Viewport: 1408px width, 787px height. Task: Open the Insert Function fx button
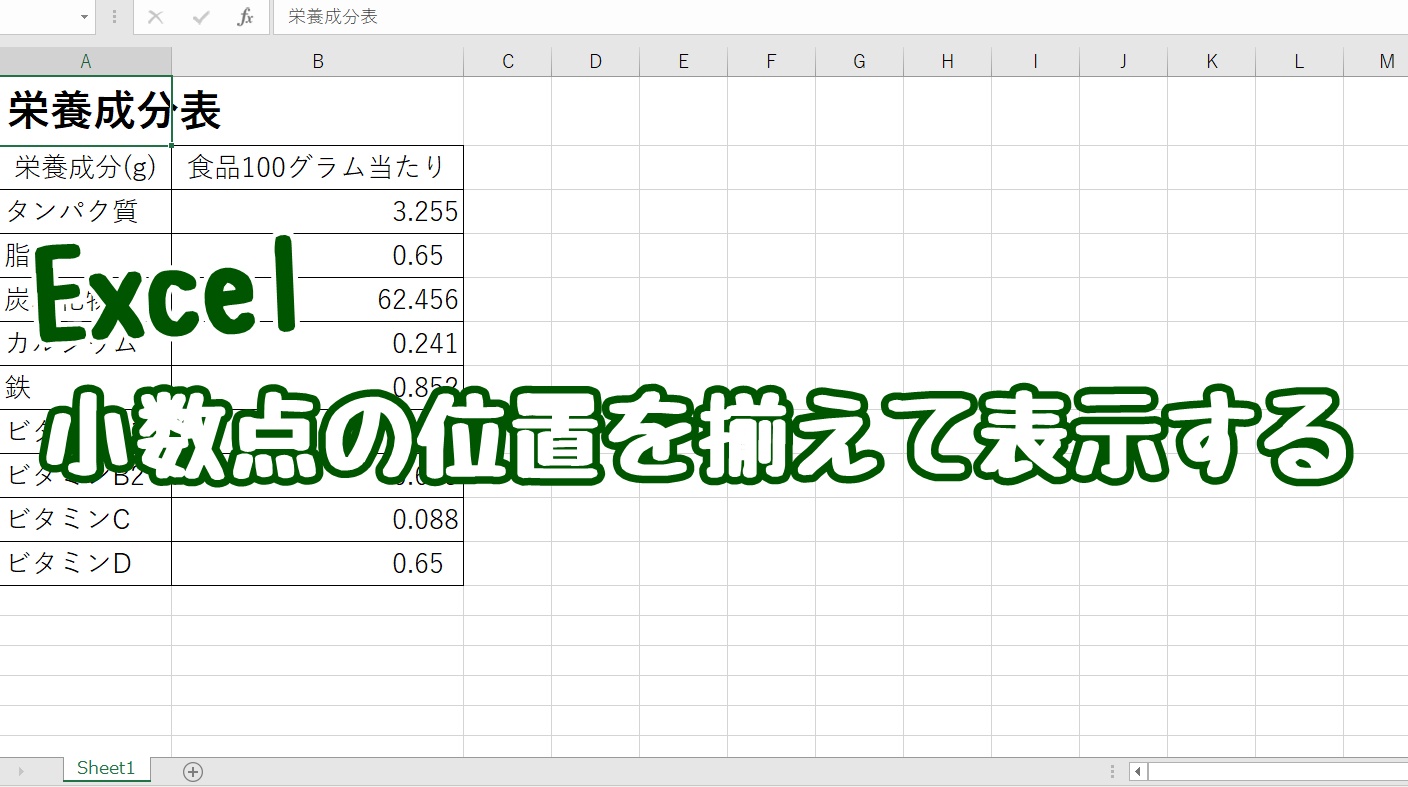(245, 17)
